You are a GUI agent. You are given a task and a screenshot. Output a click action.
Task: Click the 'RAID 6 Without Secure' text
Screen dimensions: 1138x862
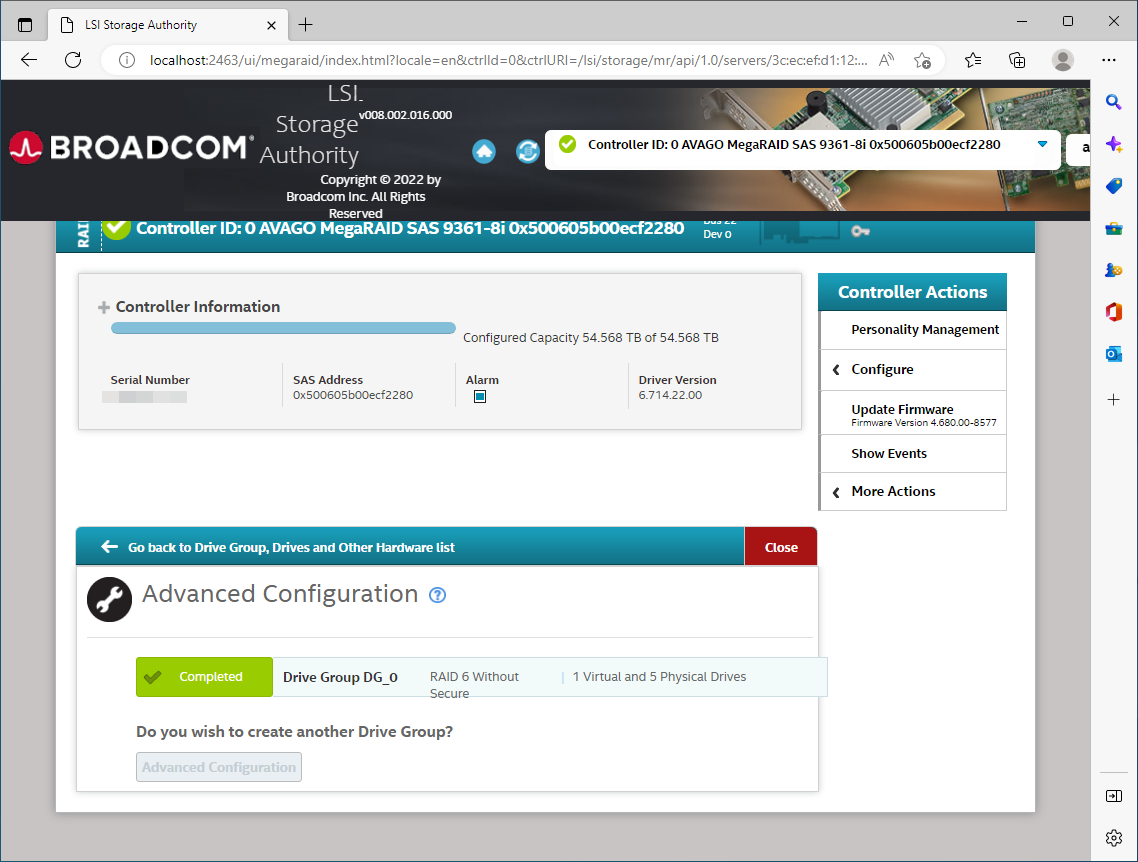pyautogui.click(x=474, y=685)
